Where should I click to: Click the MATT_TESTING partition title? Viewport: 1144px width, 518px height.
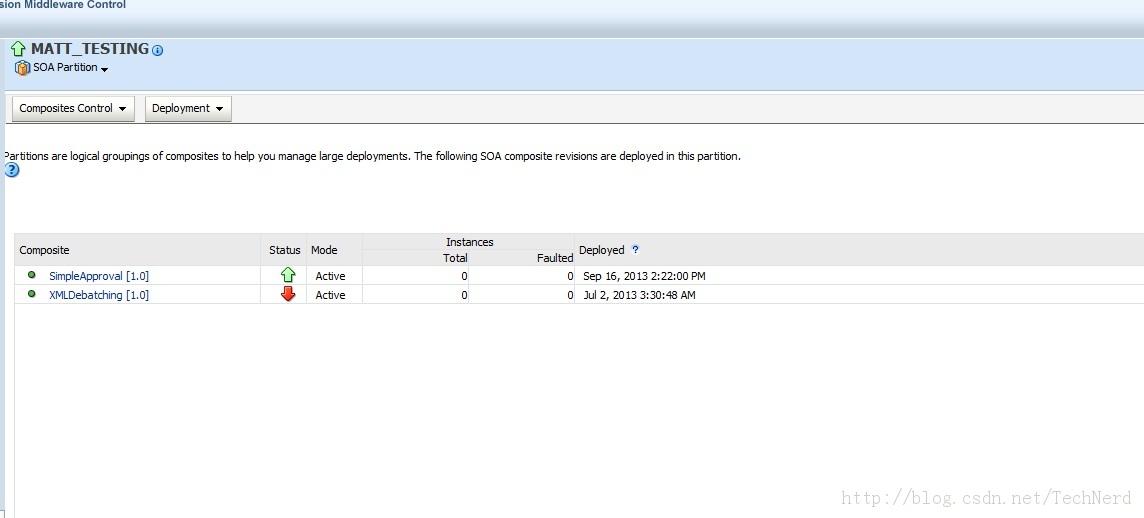90,49
